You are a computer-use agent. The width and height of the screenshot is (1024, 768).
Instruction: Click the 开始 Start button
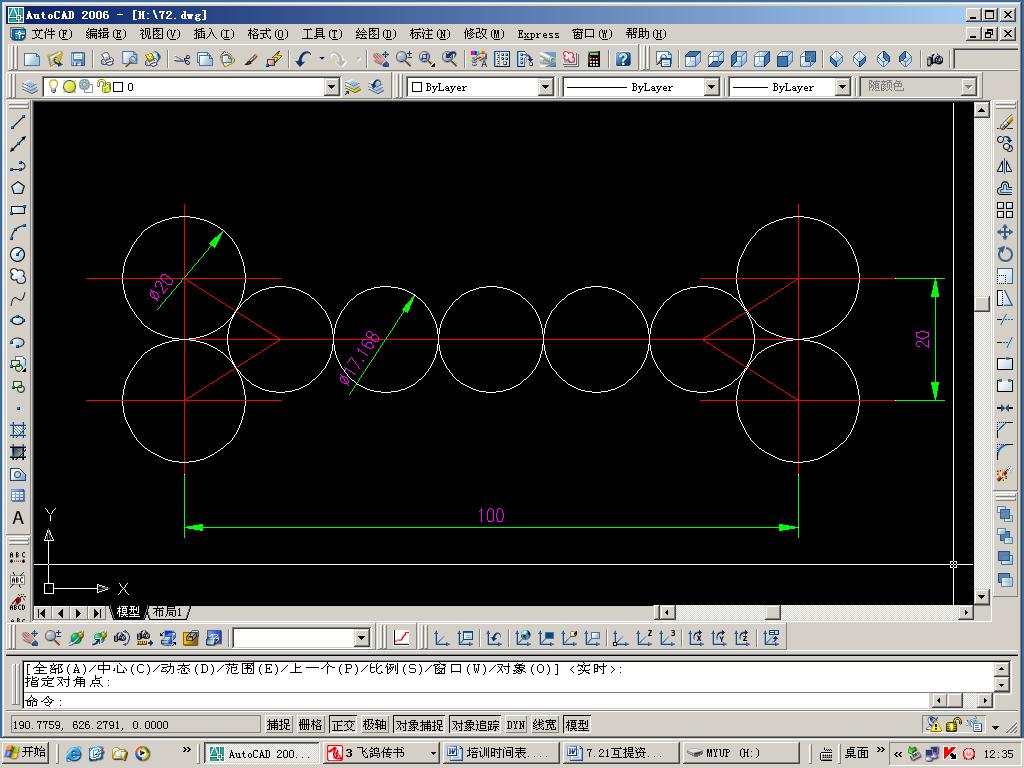(26, 753)
